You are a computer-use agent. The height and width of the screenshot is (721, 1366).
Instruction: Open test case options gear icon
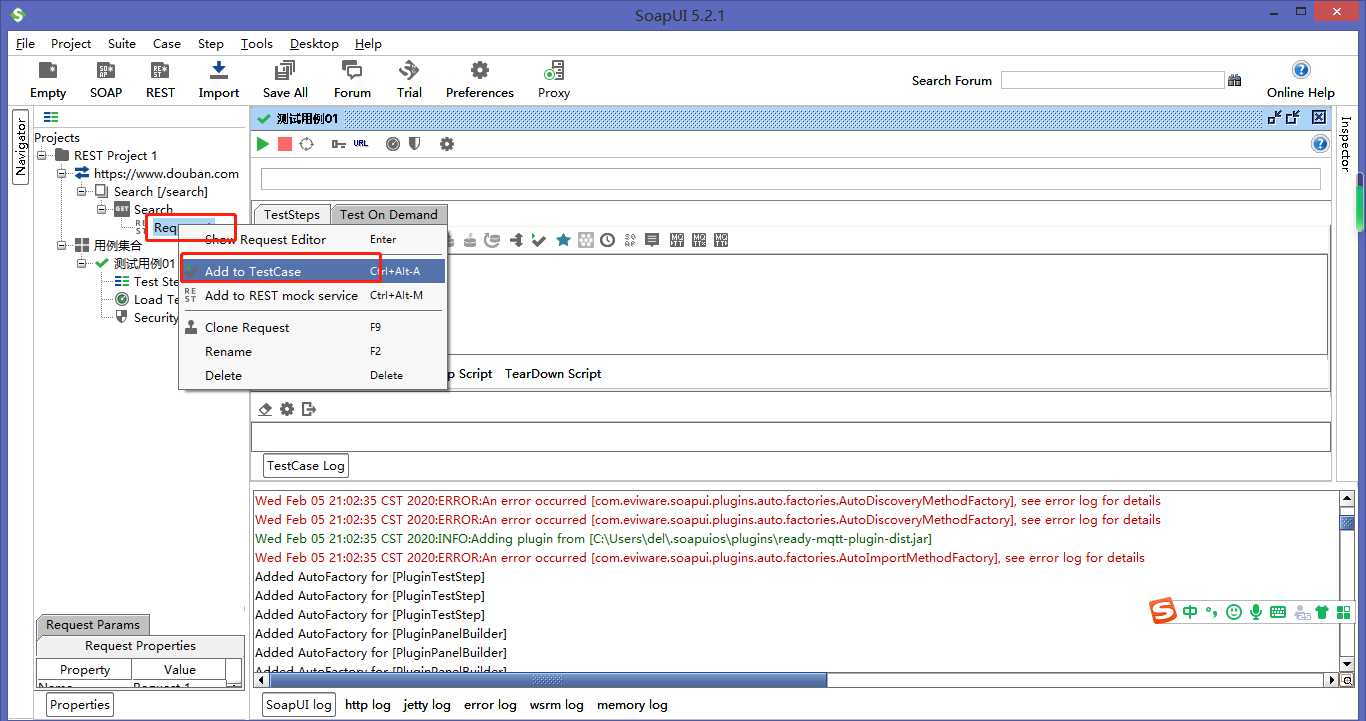click(x=447, y=144)
